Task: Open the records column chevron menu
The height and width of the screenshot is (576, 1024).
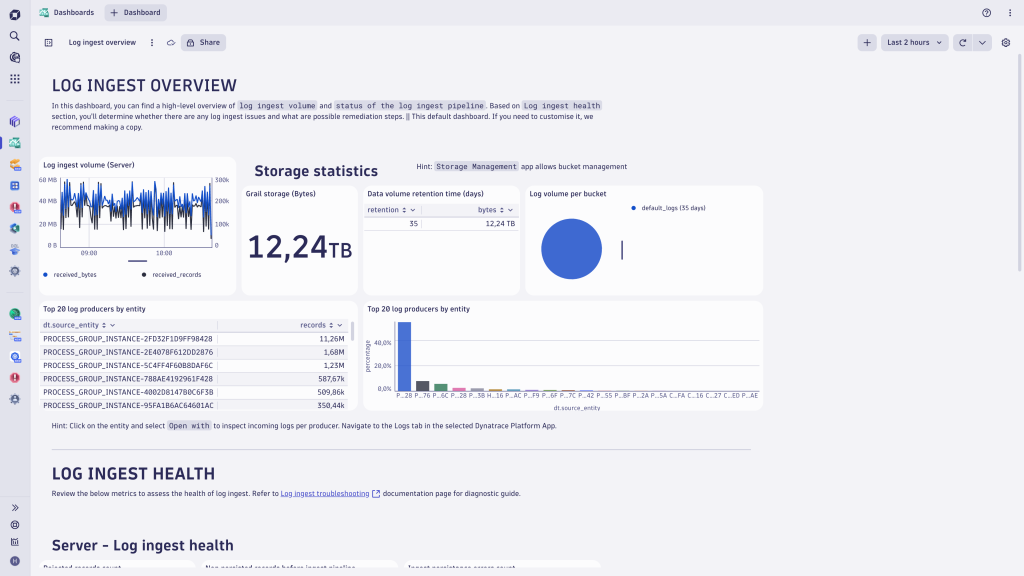Action: coord(340,325)
